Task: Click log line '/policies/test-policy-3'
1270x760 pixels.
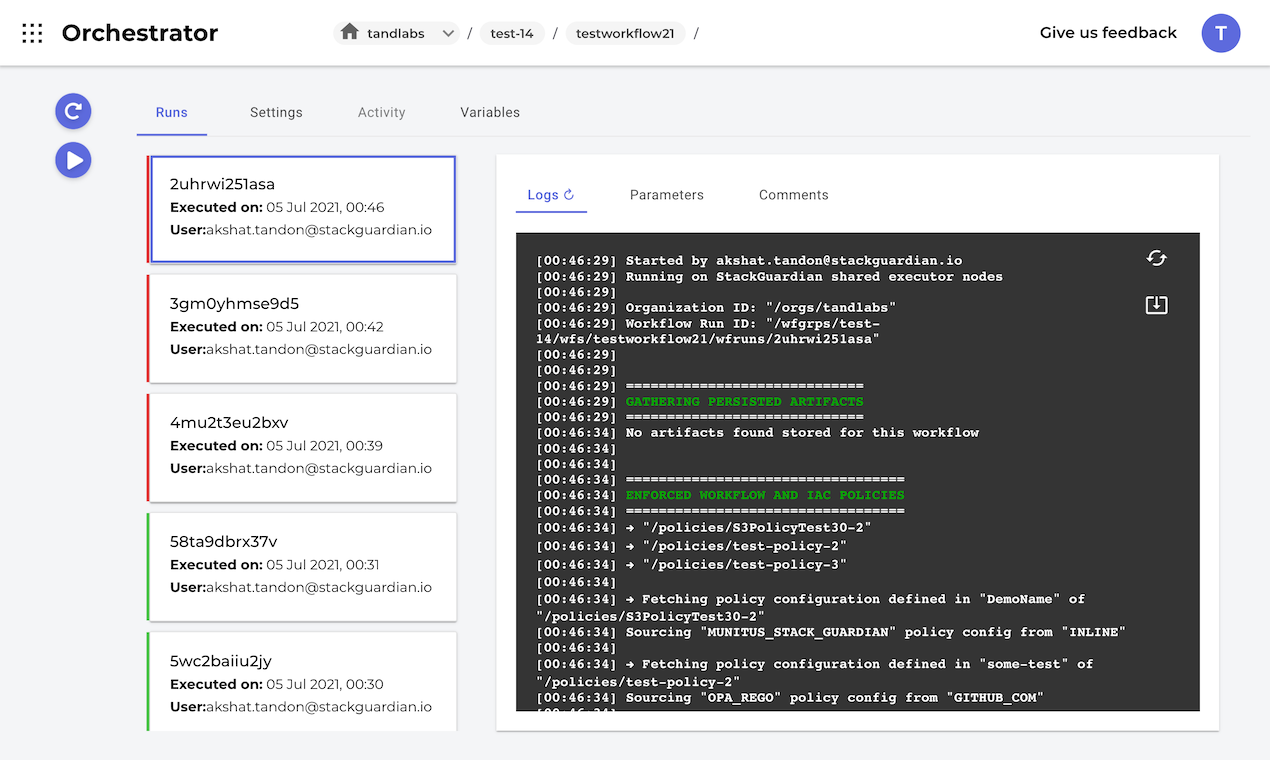Action: tap(691, 565)
